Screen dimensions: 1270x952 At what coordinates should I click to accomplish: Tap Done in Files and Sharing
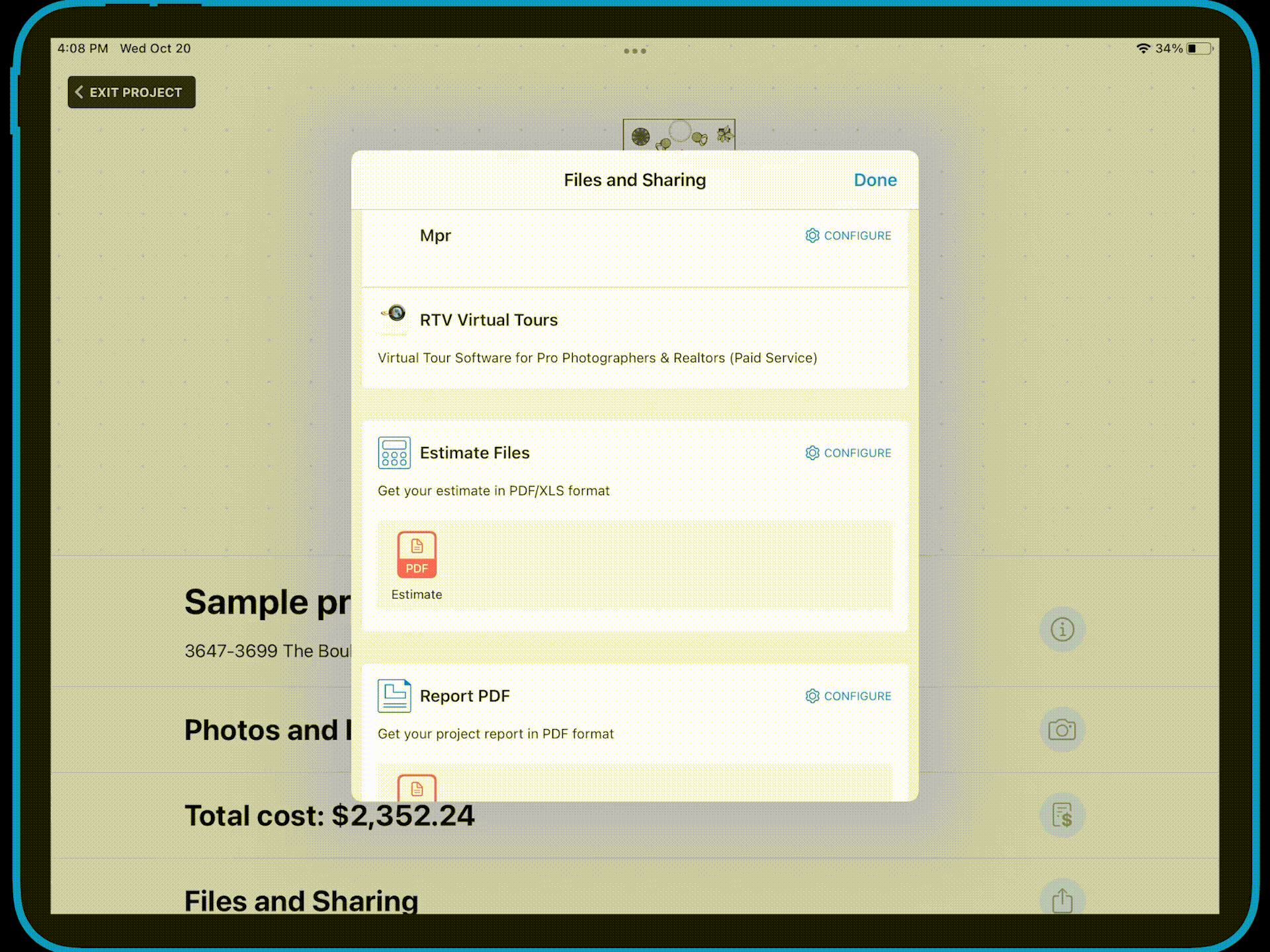tap(875, 180)
